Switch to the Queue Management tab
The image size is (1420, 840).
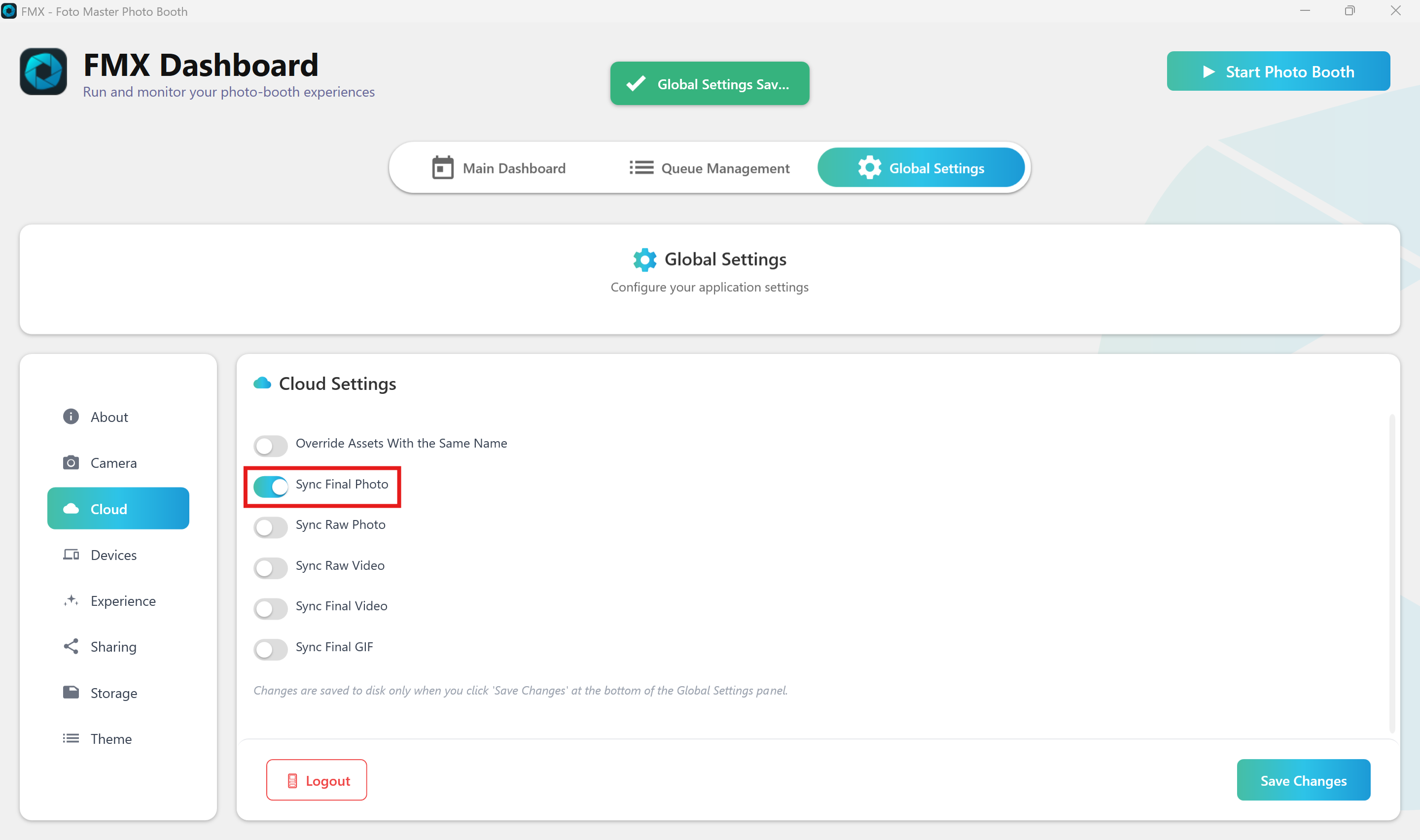710,168
